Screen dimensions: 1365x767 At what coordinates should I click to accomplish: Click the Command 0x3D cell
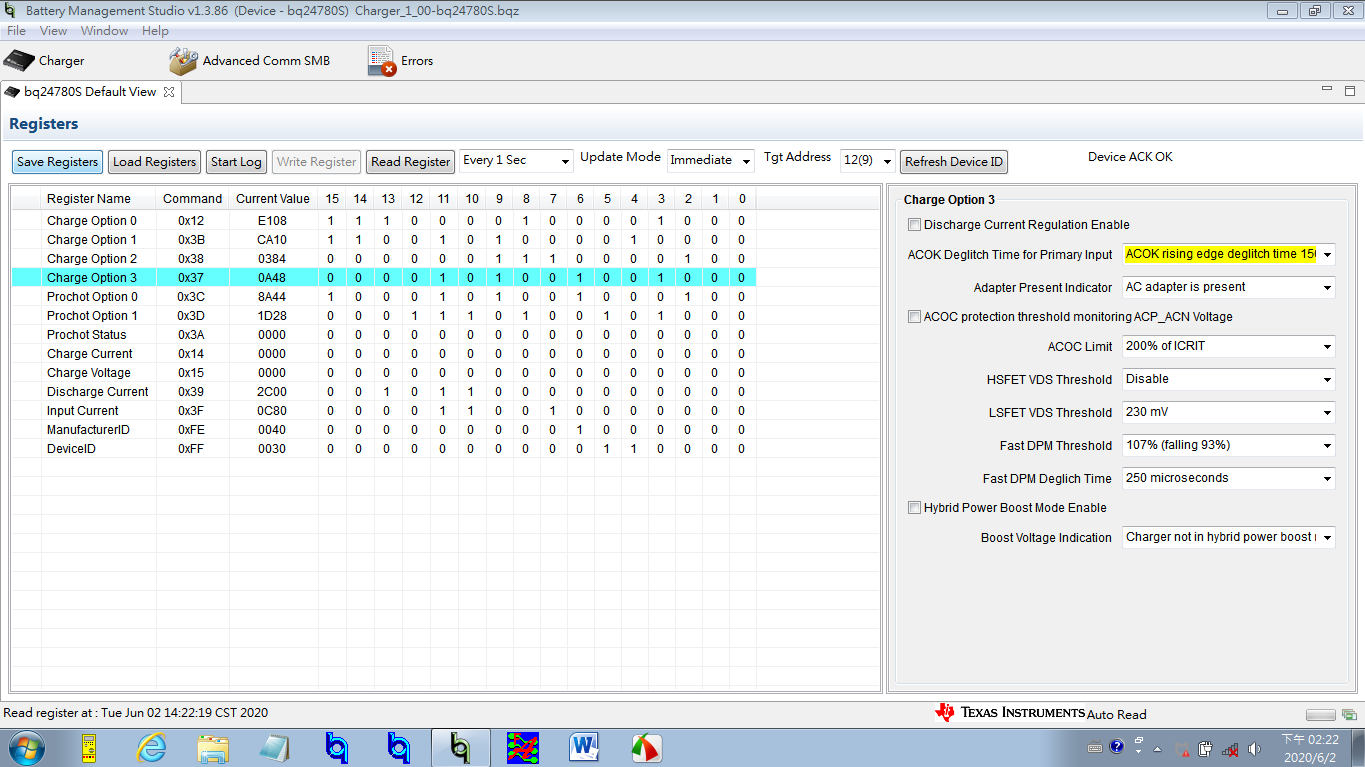tap(192, 315)
